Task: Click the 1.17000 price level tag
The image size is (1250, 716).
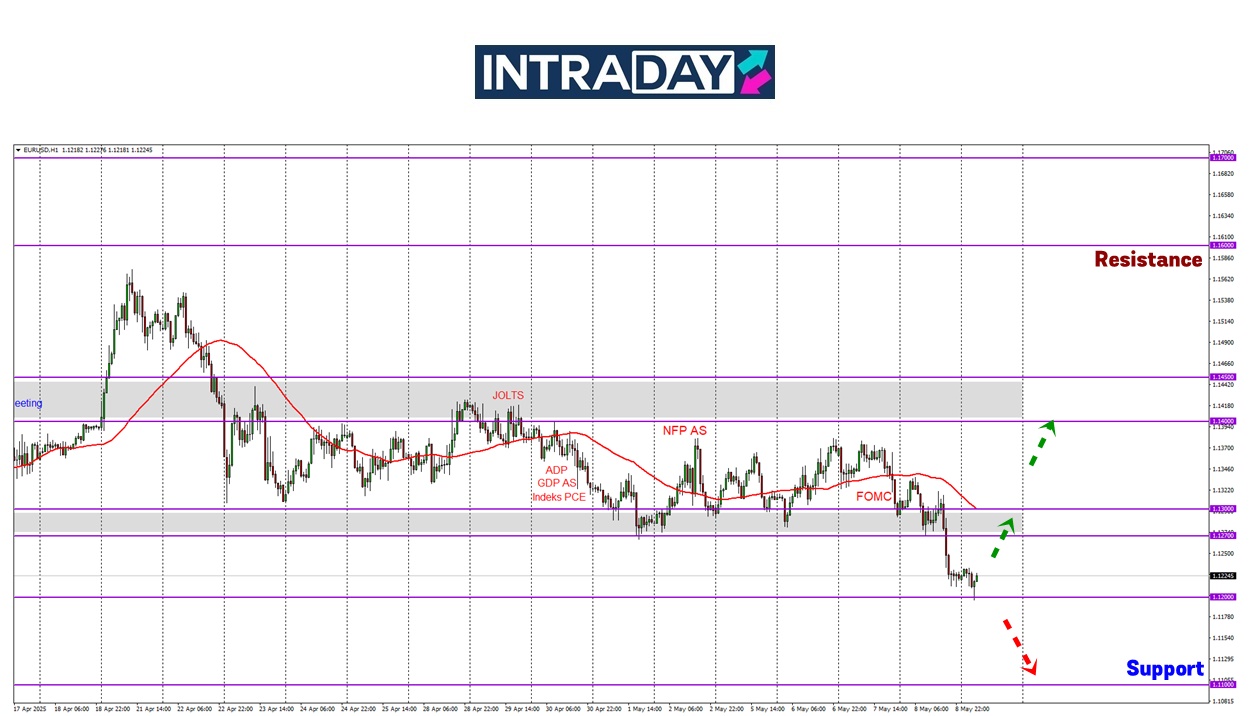Action: click(1223, 158)
